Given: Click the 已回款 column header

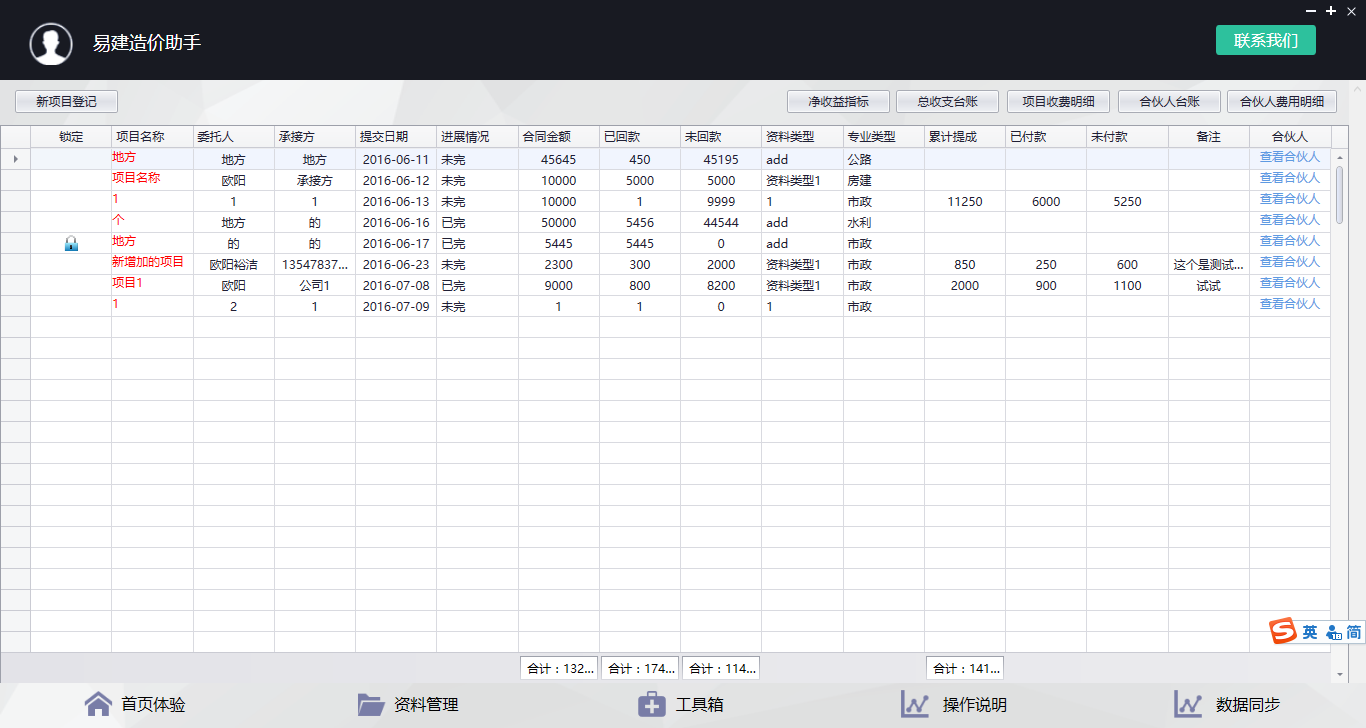Looking at the screenshot, I should pos(640,137).
